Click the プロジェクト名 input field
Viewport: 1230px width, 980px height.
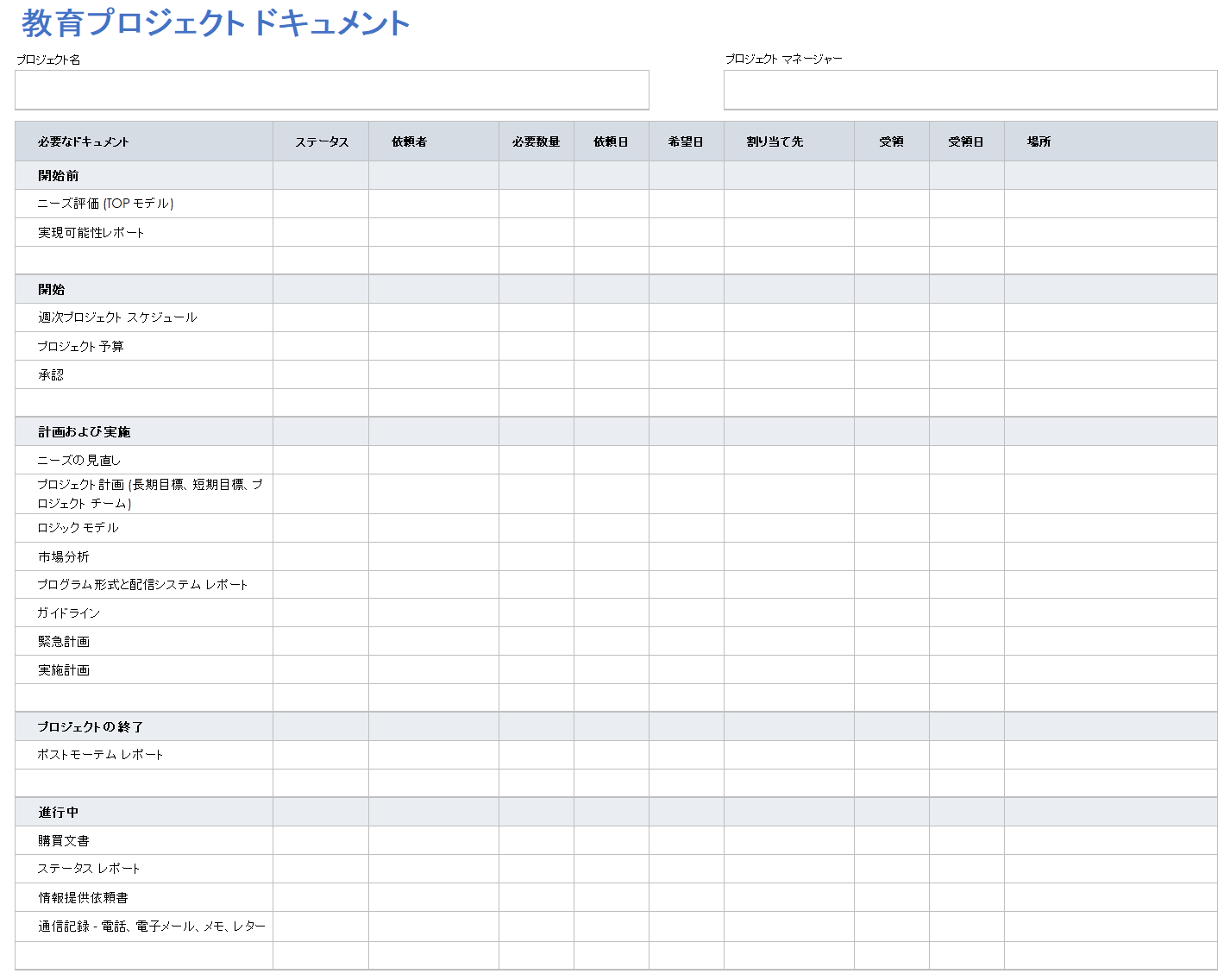[x=332, y=90]
